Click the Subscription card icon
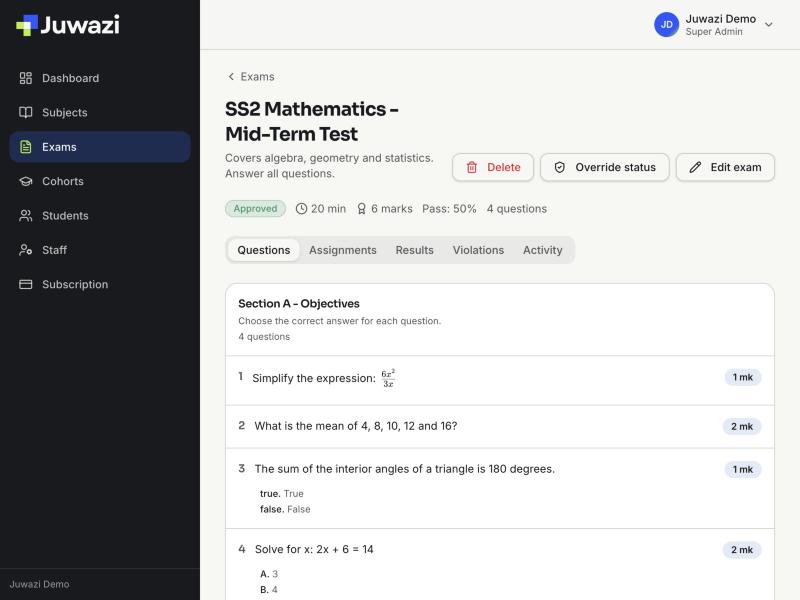This screenshot has width=800, height=600. (26, 284)
